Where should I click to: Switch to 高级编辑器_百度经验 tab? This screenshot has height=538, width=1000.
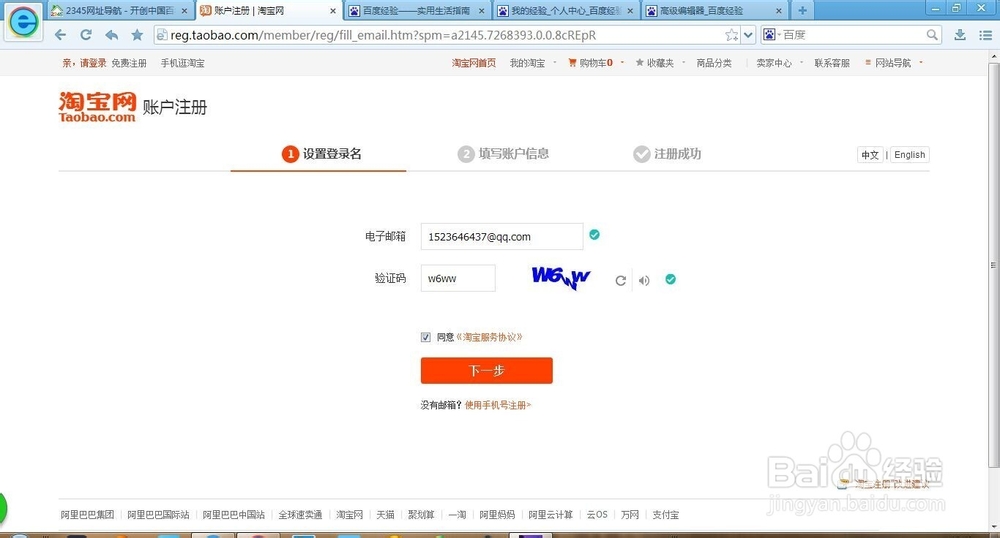coord(715,11)
